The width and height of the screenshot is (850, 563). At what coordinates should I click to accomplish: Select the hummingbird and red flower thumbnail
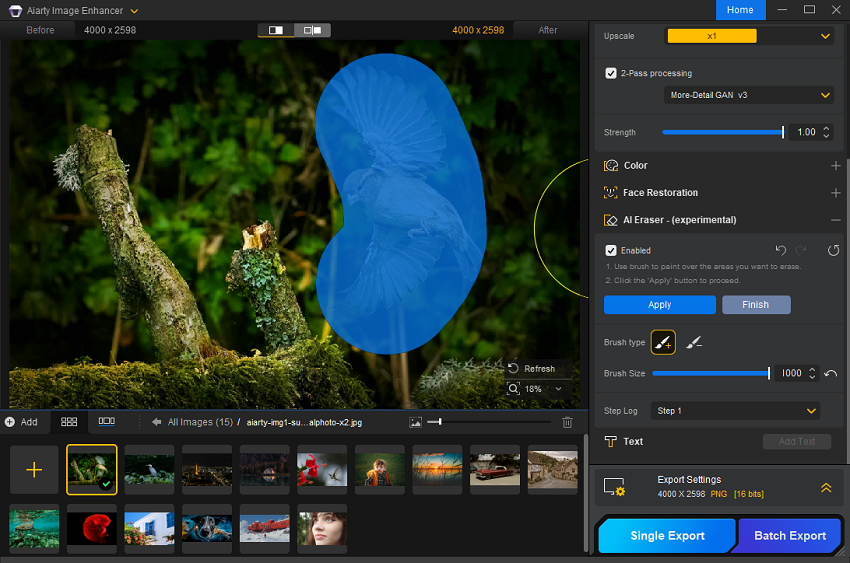pyautogui.click(x=322, y=469)
